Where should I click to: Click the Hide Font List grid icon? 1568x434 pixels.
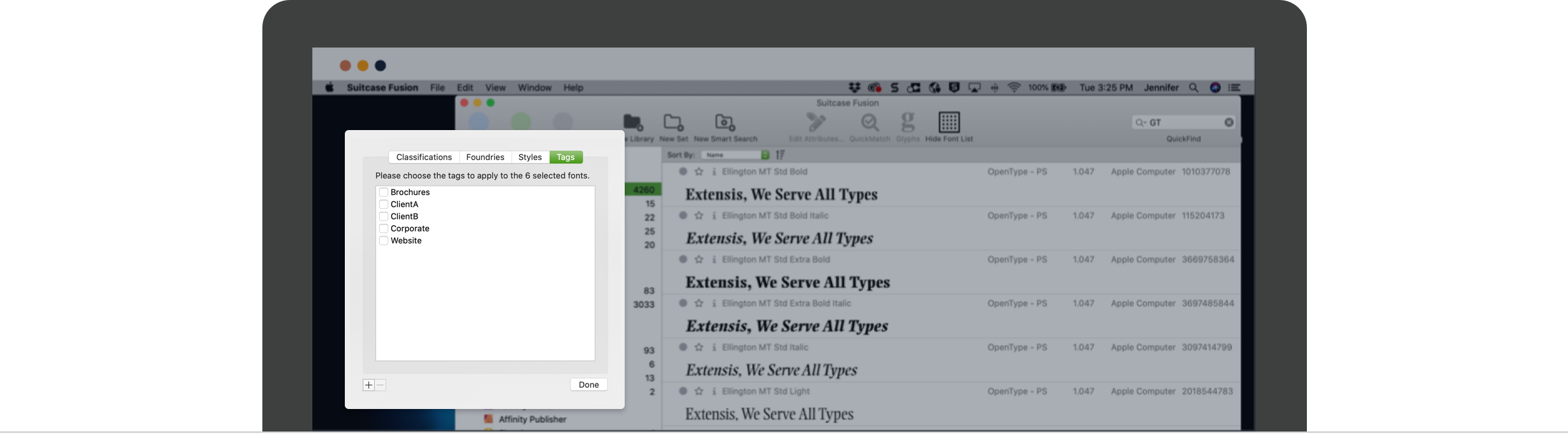(x=948, y=123)
